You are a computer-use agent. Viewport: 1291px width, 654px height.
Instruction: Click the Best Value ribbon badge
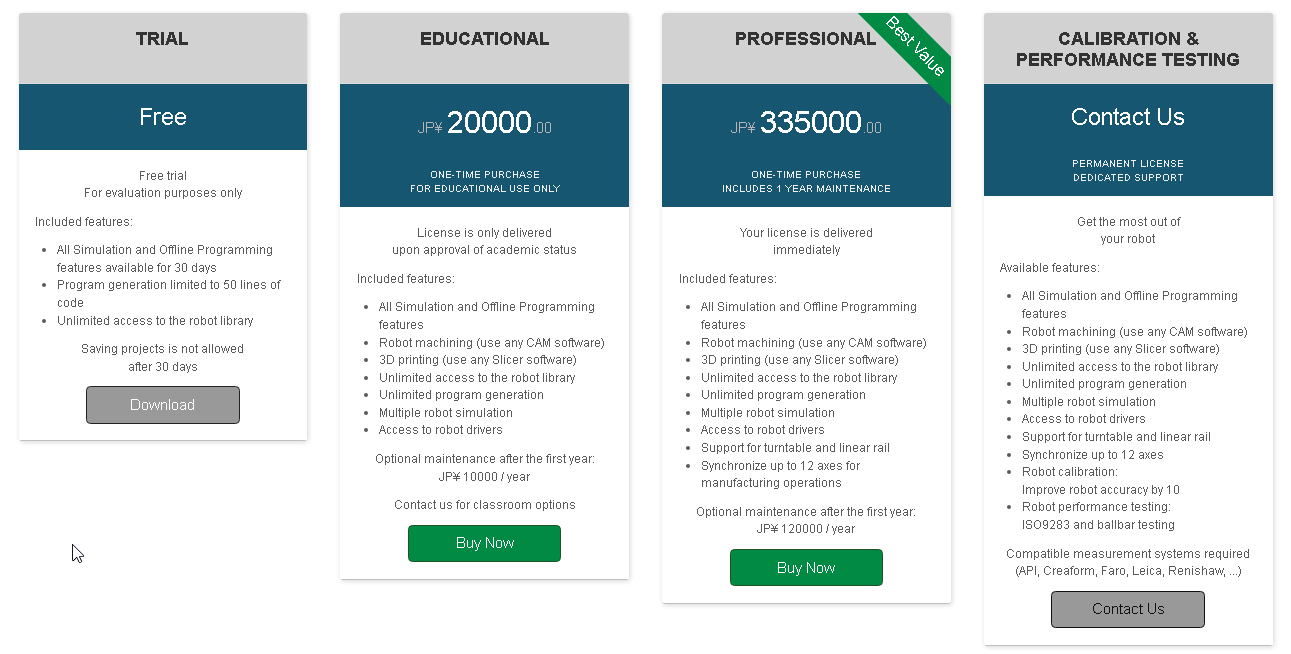point(915,47)
